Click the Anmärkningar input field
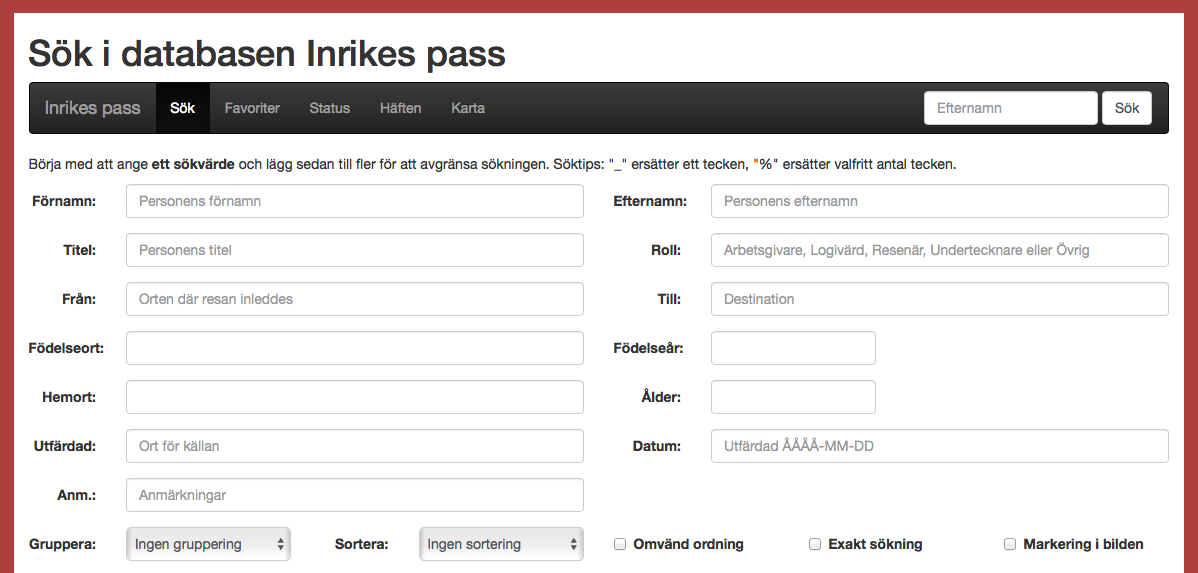Viewport: 1198px width, 573px height. coord(355,494)
